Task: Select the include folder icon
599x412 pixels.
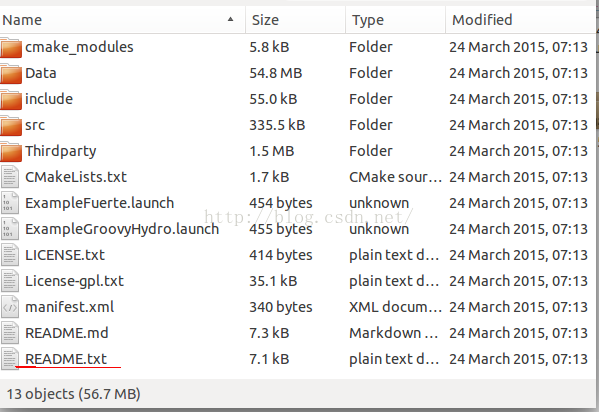Action: click(11, 100)
